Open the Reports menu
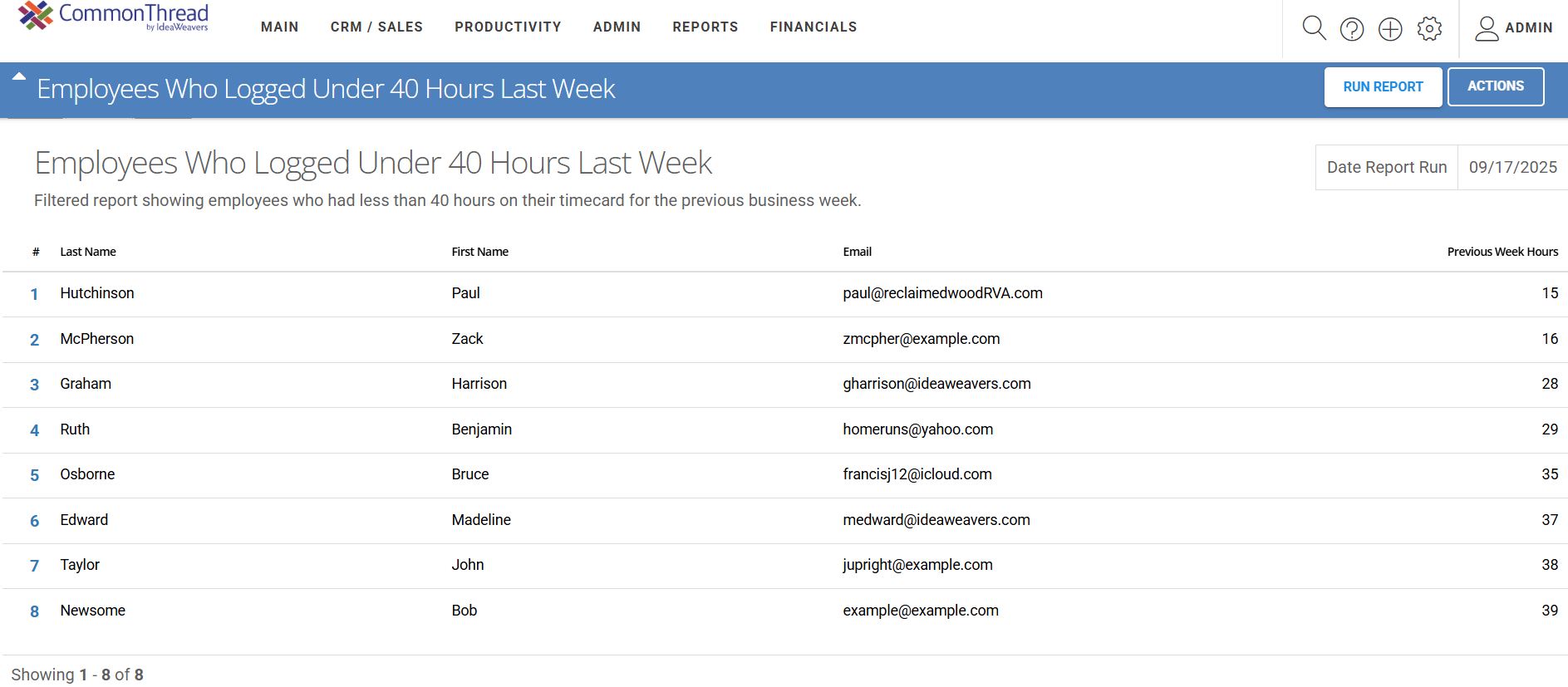1568x687 pixels. [705, 27]
